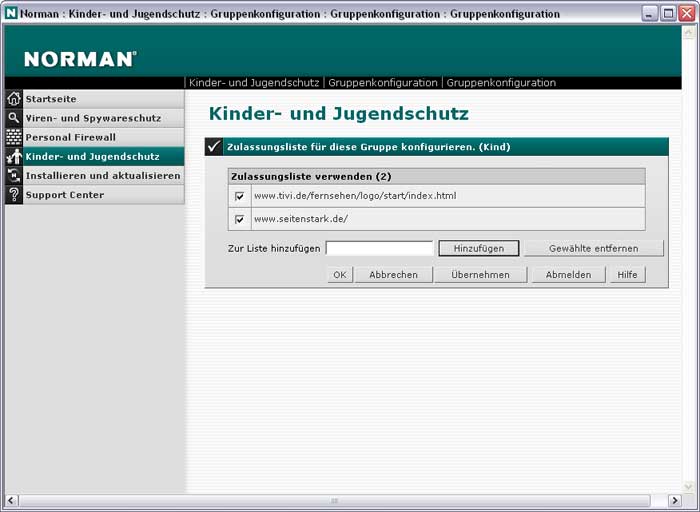
Task: Click the vertical scrollbar up arrow
Action: pyautogui.click(x=688, y=32)
